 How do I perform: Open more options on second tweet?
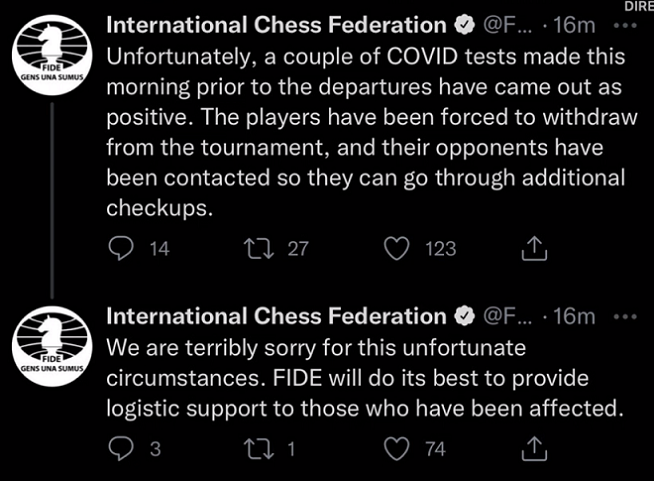point(624,316)
